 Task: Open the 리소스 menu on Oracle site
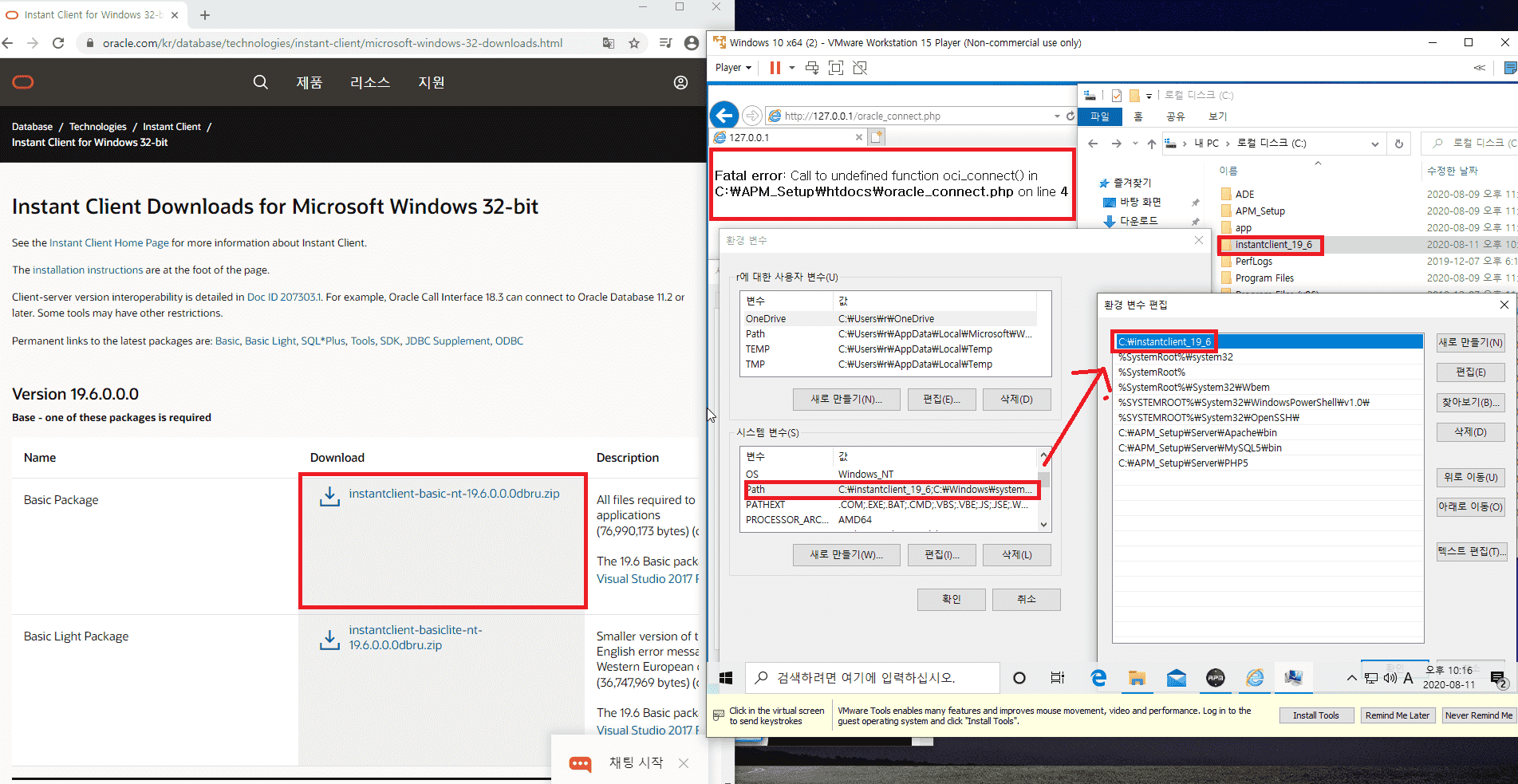(370, 82)
